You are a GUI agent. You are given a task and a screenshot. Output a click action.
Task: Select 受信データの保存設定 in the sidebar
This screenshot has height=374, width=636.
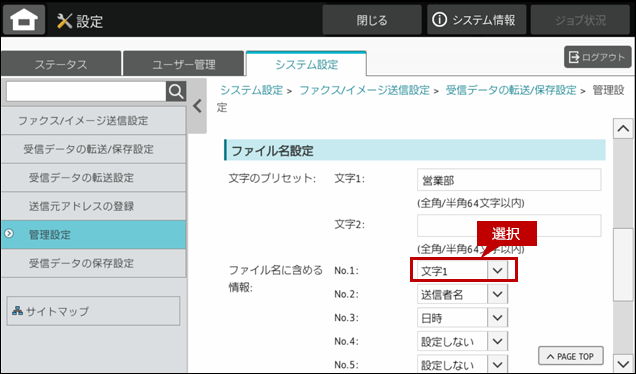pyautogui.click(x=93, y=263)
